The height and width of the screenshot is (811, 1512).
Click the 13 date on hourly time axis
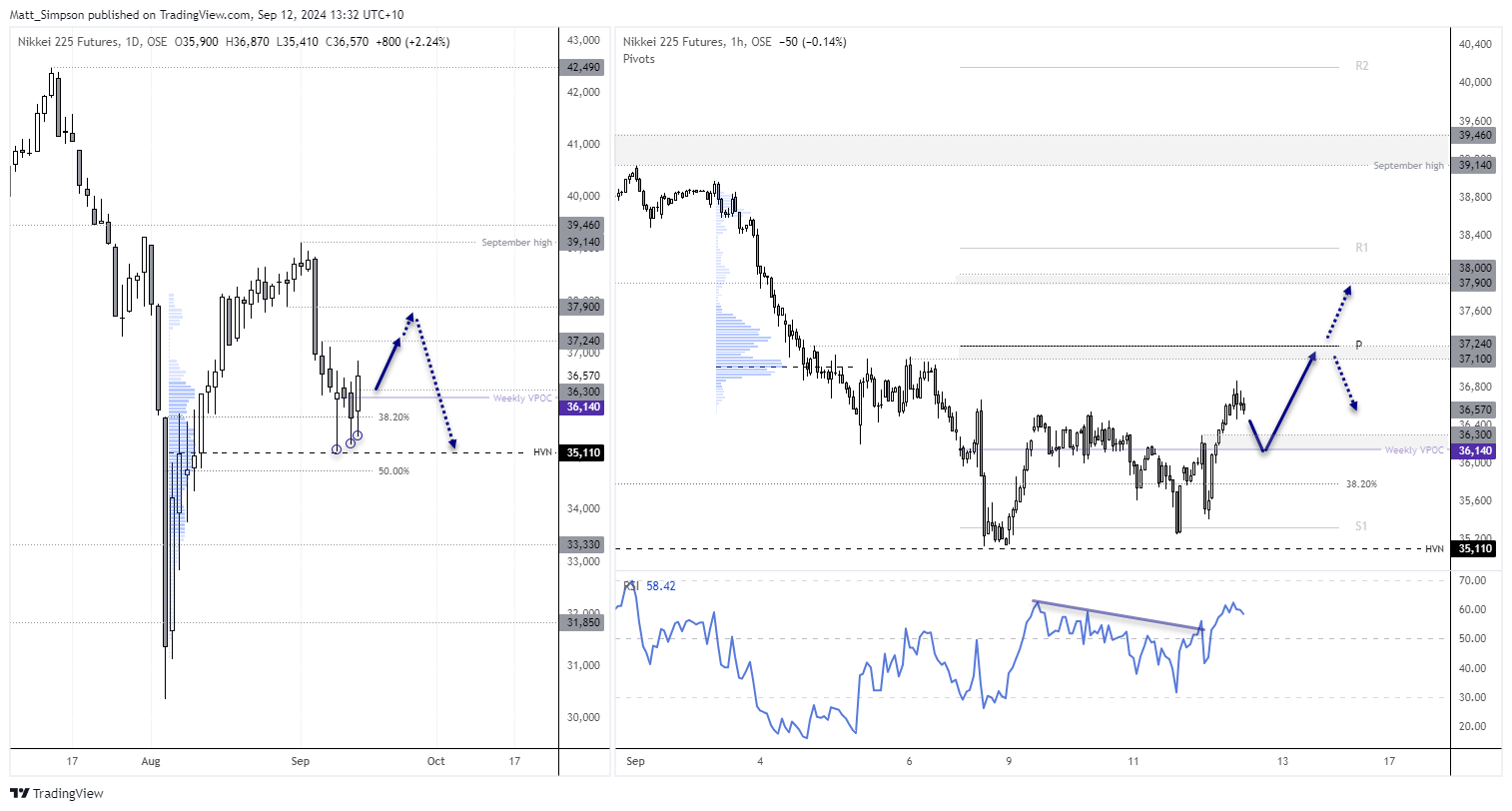[1281, 761]
